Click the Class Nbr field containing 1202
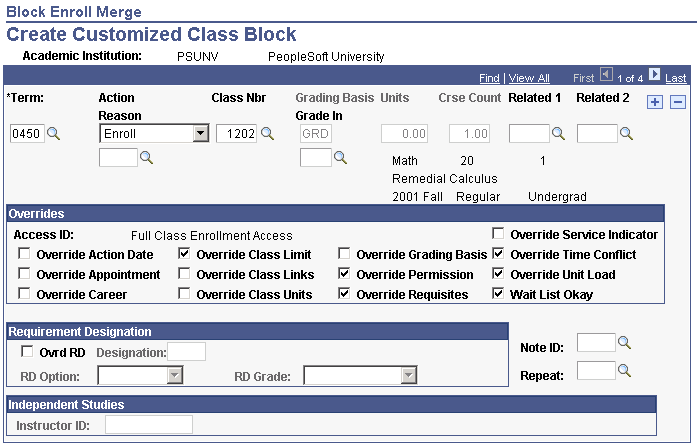Viewport: 697px width, 447px height. [236, 133]
